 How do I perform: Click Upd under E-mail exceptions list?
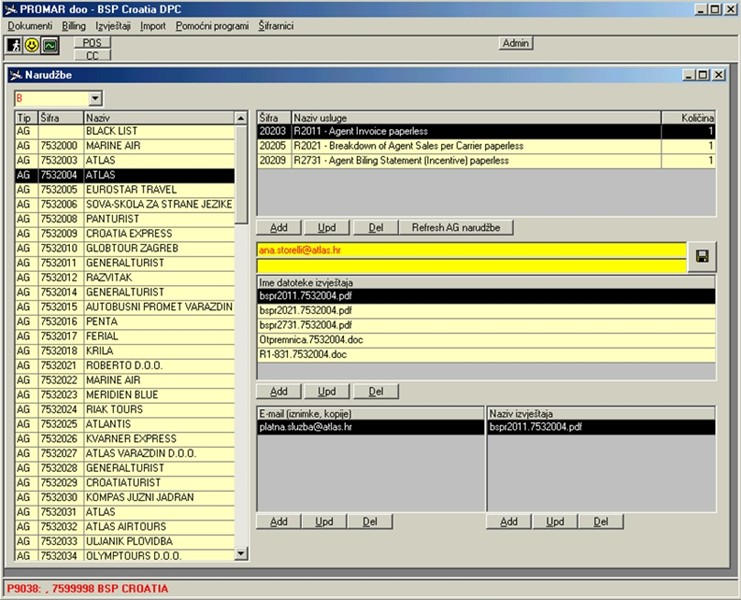tap(324, 522)
